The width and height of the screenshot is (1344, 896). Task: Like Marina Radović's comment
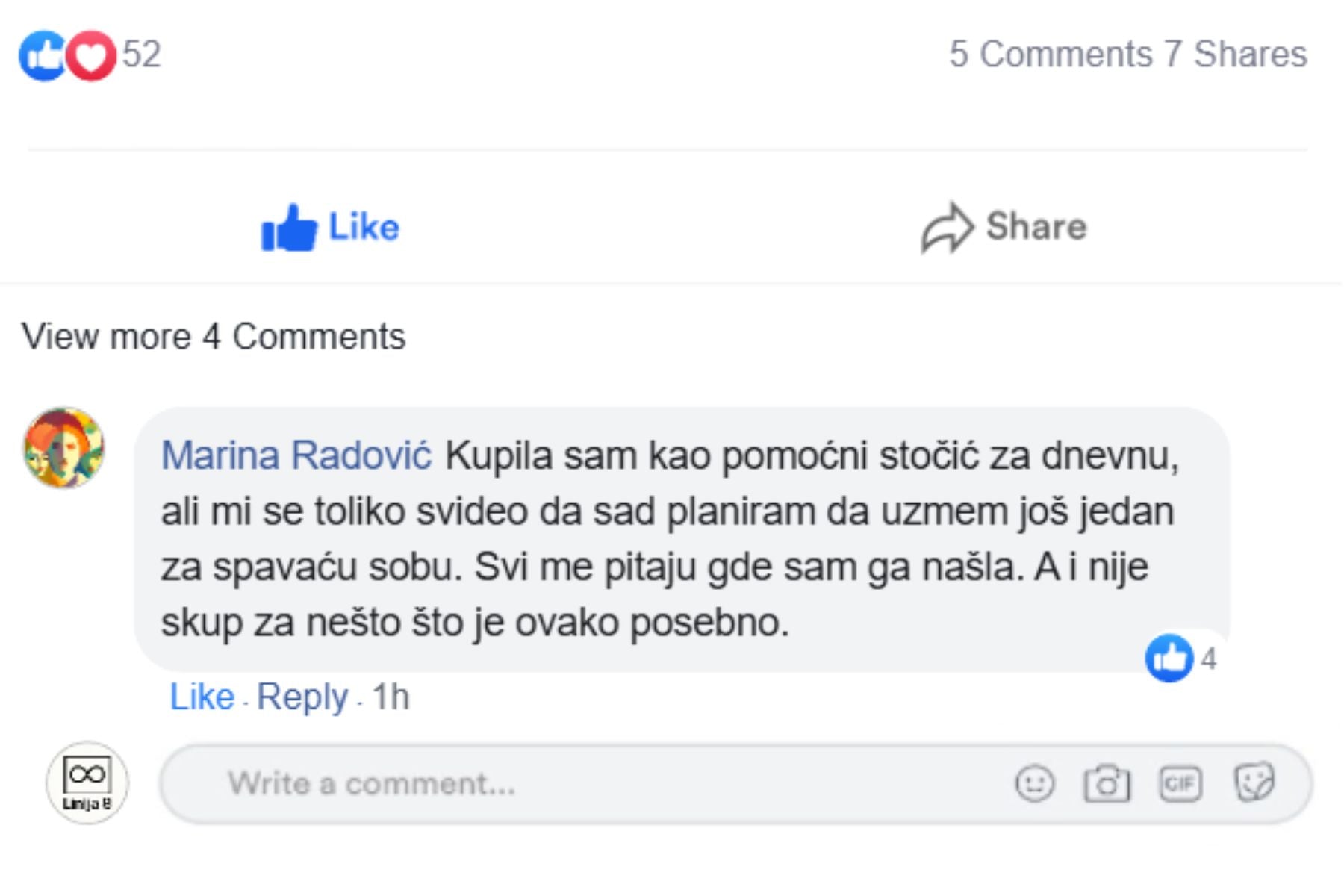click(202, 697)
